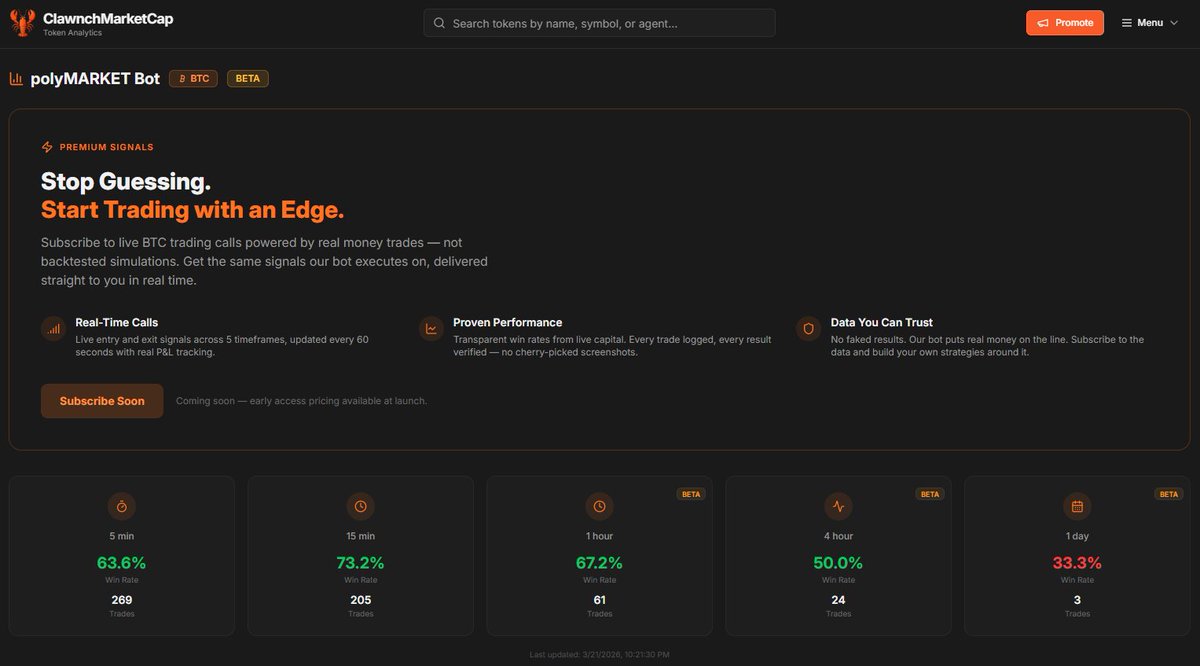The image size is (1200, 666).
Task: Click the Start Trading with an Edge headline
Action: [192, 210]
